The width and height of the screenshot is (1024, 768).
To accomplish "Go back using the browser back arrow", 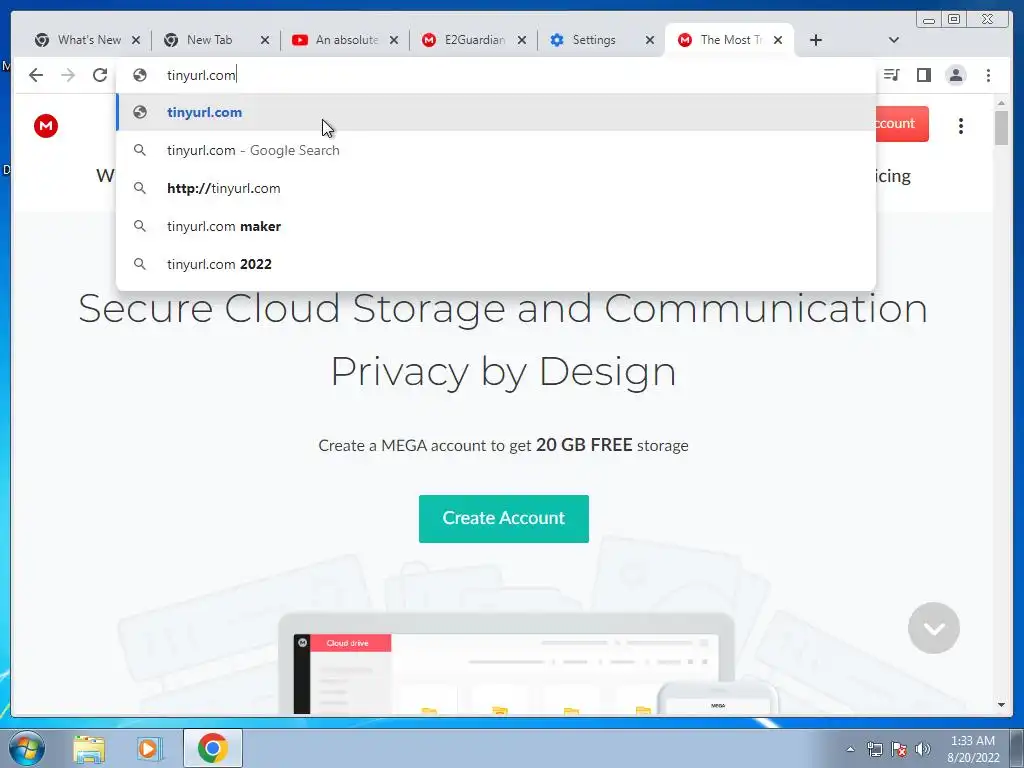I will tap(36, 75).
